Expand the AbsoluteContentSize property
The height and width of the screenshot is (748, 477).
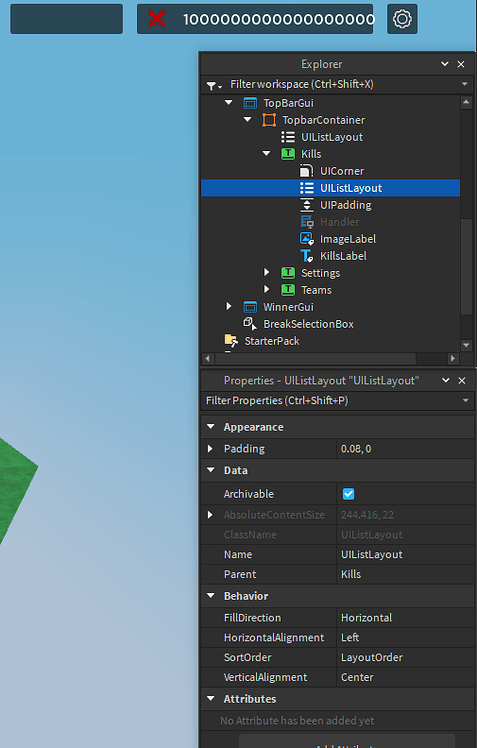(210, 515)
